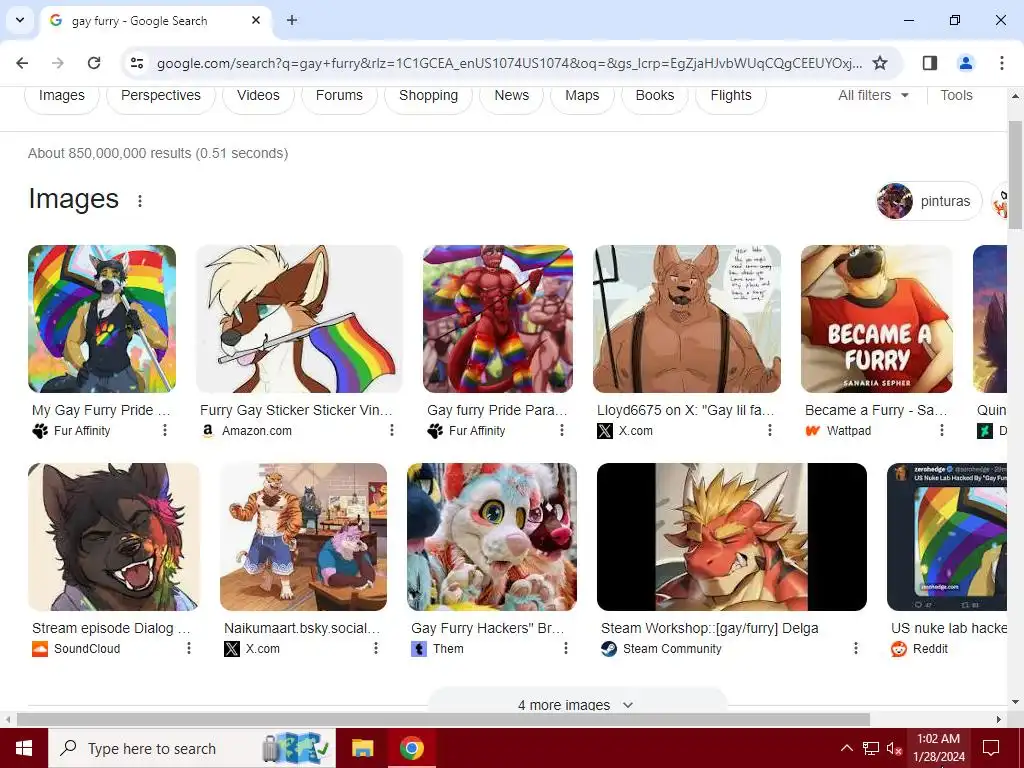
Task: Bookmark this page with the star
Action: tap(880, 63)
